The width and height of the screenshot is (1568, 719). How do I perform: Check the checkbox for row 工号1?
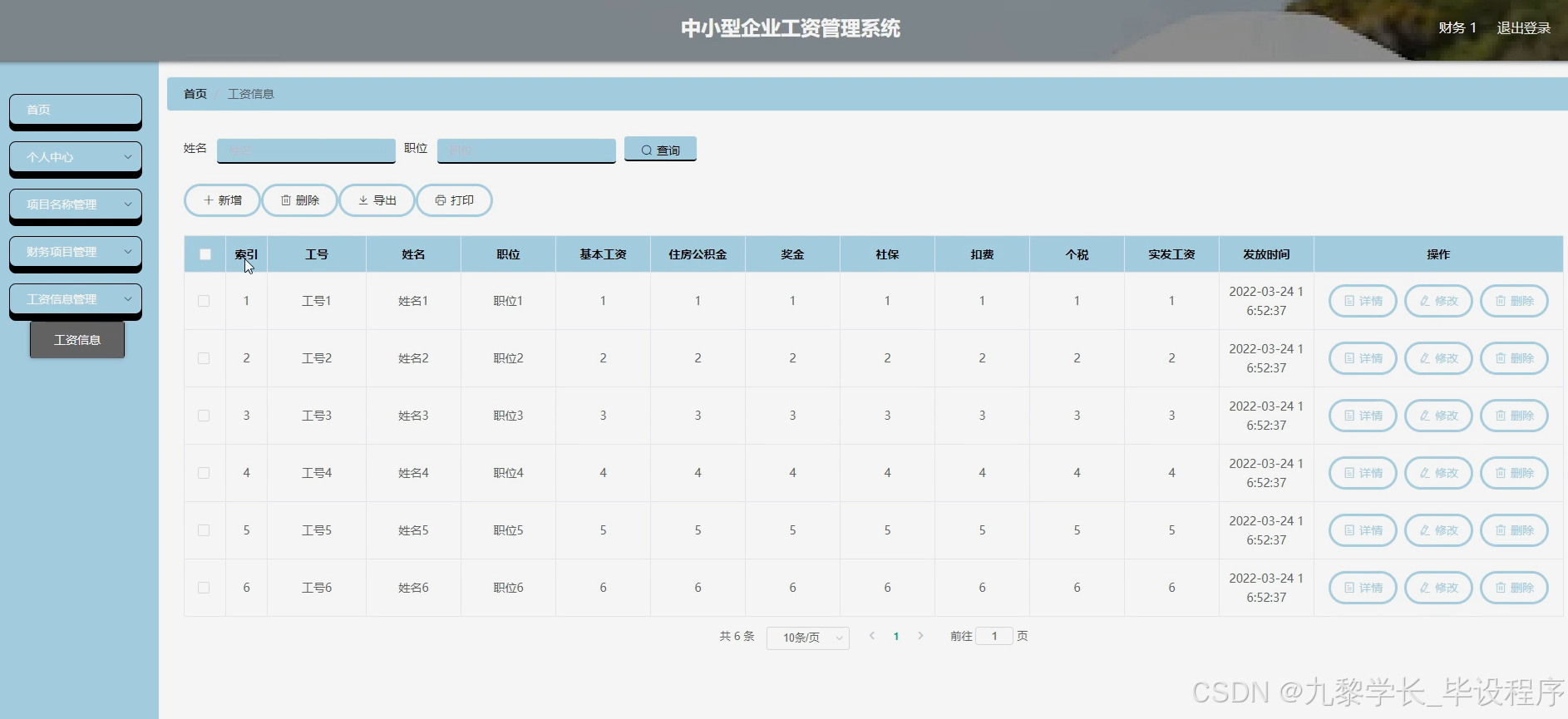[204, 301]
